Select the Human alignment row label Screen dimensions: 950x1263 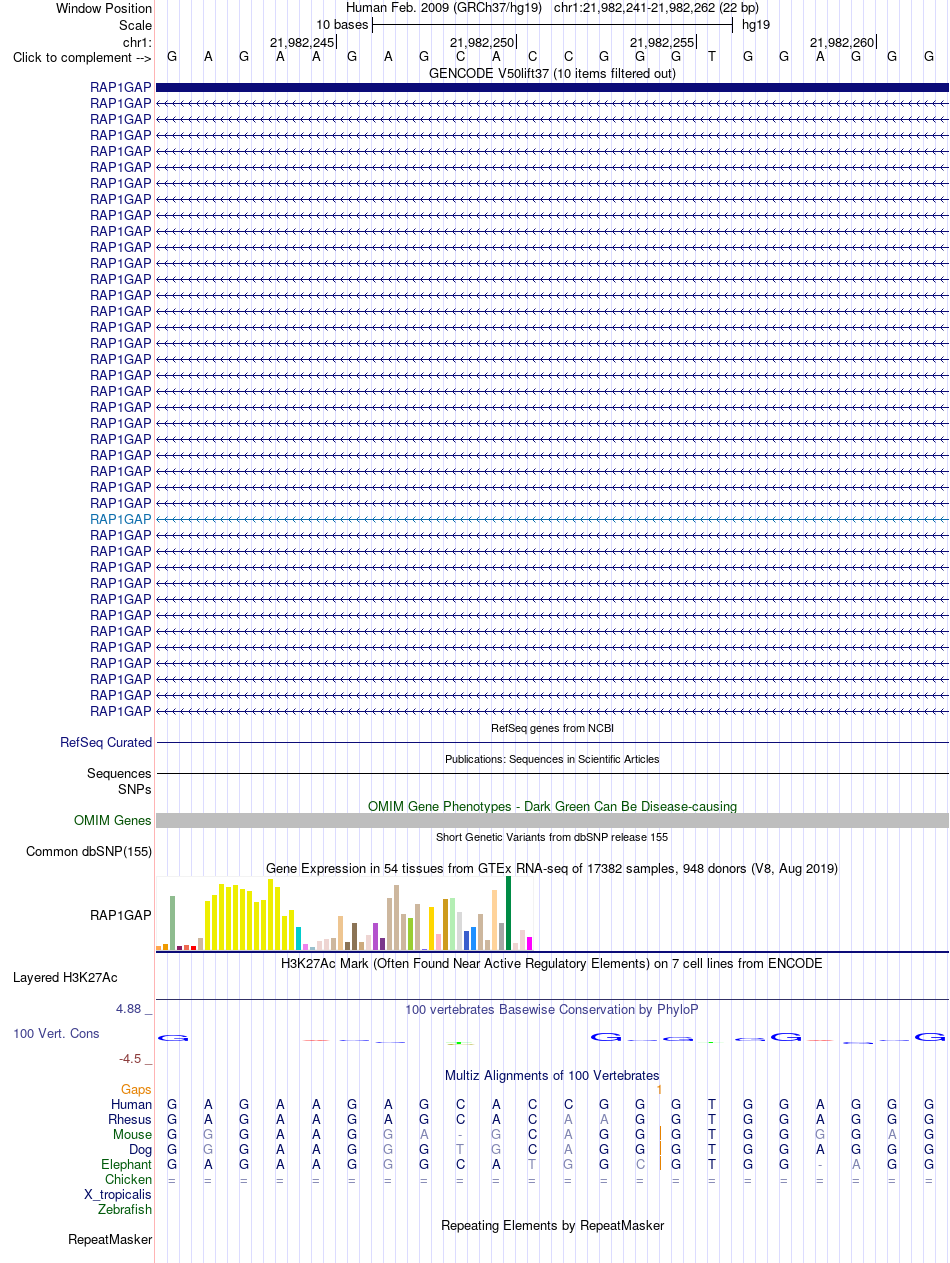point(131,1104)
